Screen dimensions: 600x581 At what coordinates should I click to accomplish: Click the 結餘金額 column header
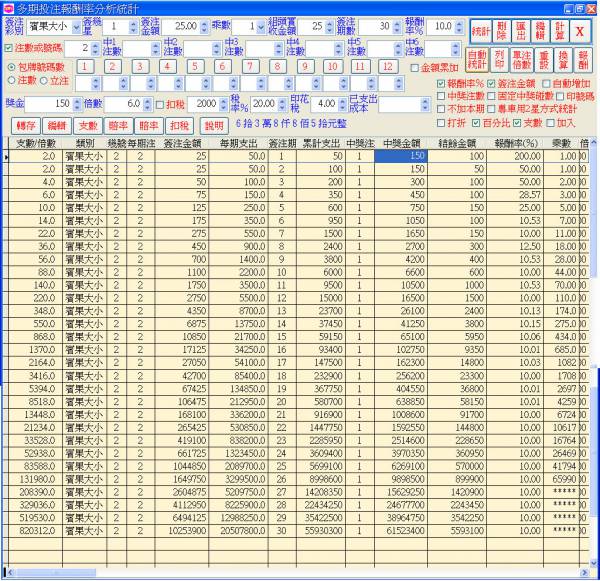click(x=457, y=144)
